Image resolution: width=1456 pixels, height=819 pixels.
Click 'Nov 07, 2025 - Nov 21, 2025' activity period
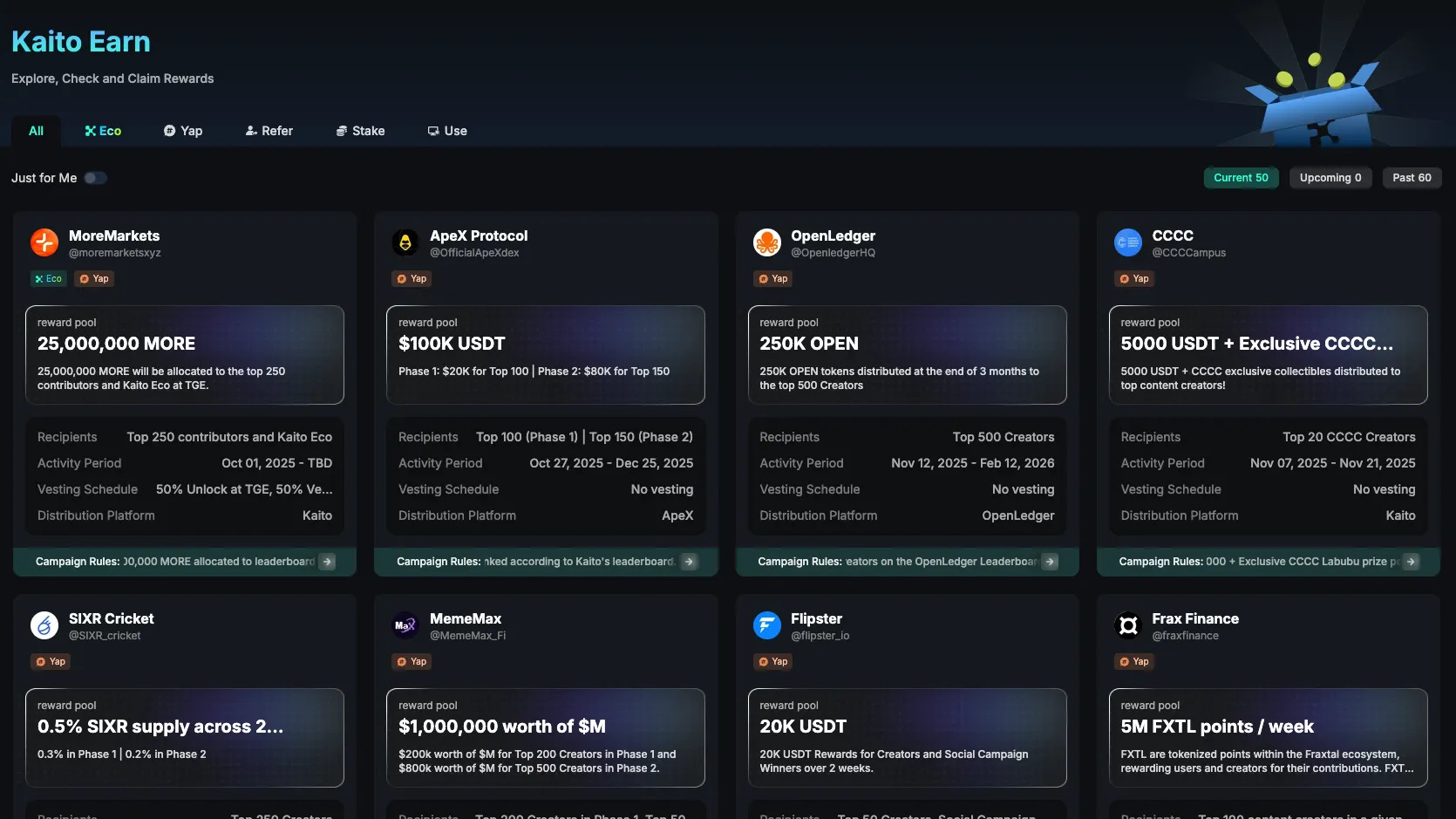1333,463
